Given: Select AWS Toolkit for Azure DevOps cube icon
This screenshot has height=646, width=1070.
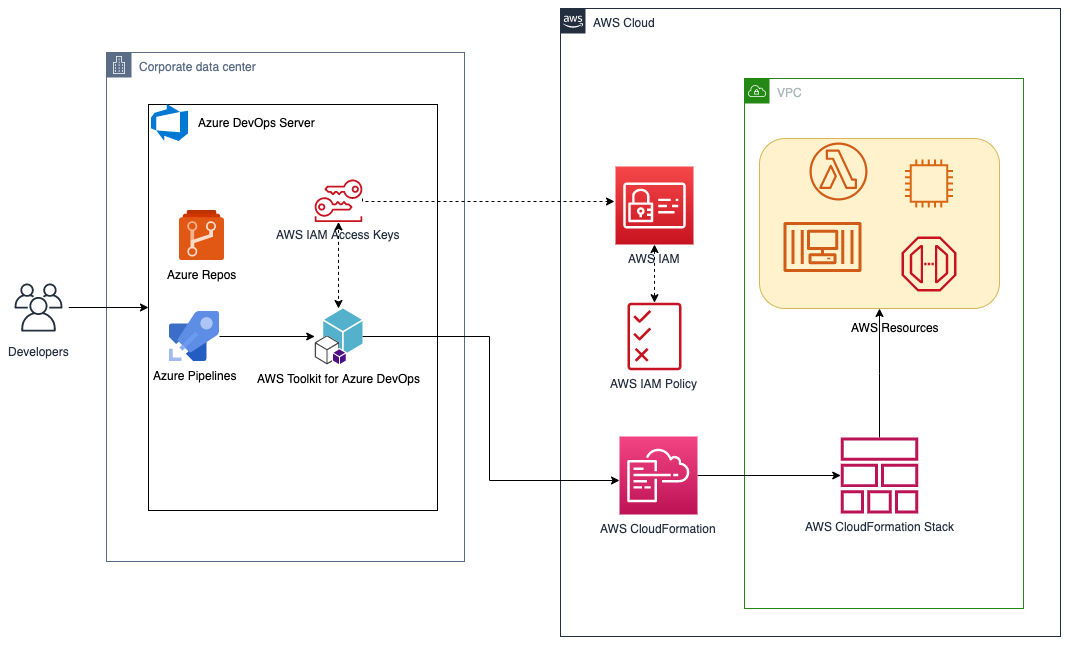Looking at the screenshot, I should 338,336.
